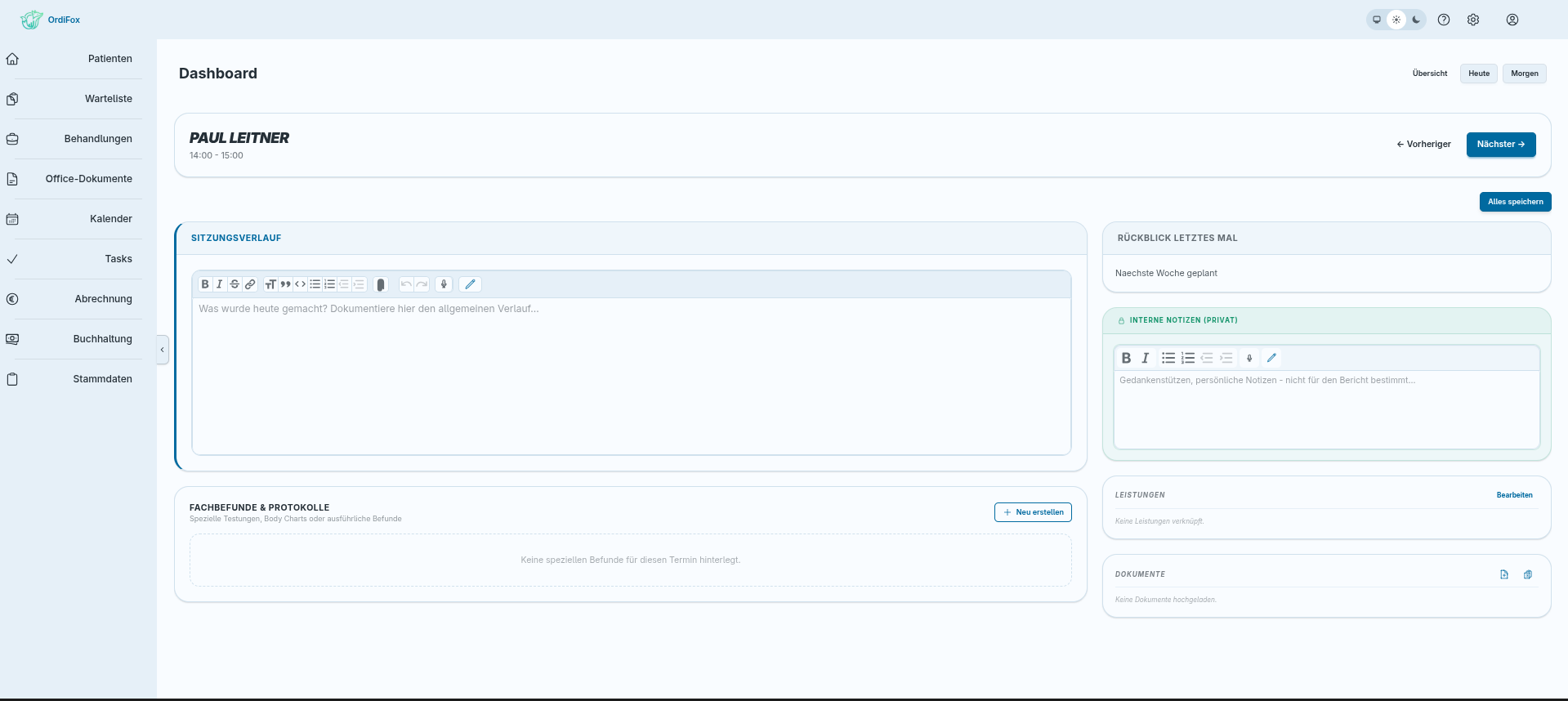Image resolution: width=1568 pixels, height=701 pixels.
Task: Click the redo arrow in Sitzungsverlauf toolbar
Action: tap(422, 284)
